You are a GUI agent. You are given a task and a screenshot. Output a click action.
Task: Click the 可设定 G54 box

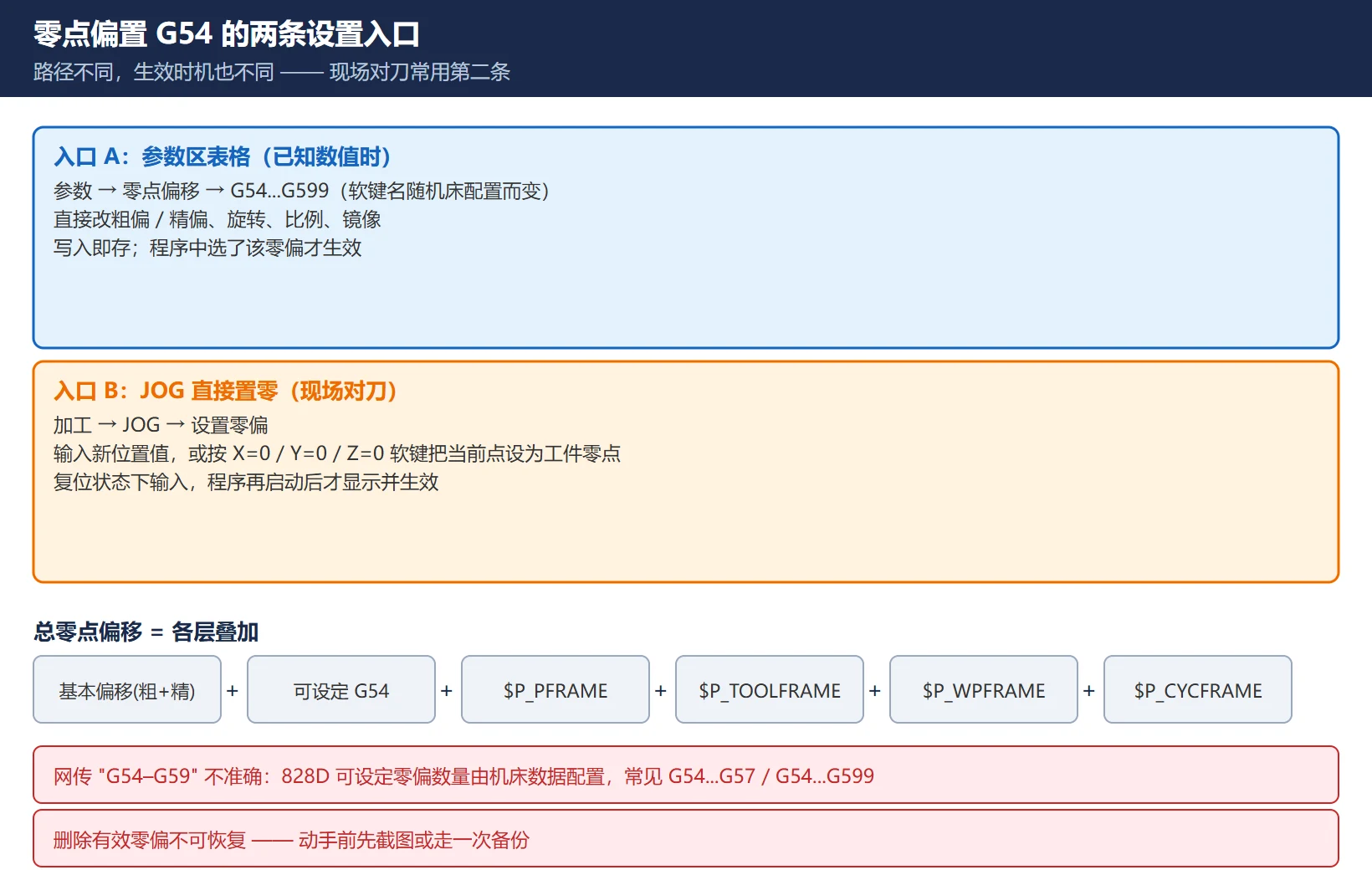click(341, 689)
